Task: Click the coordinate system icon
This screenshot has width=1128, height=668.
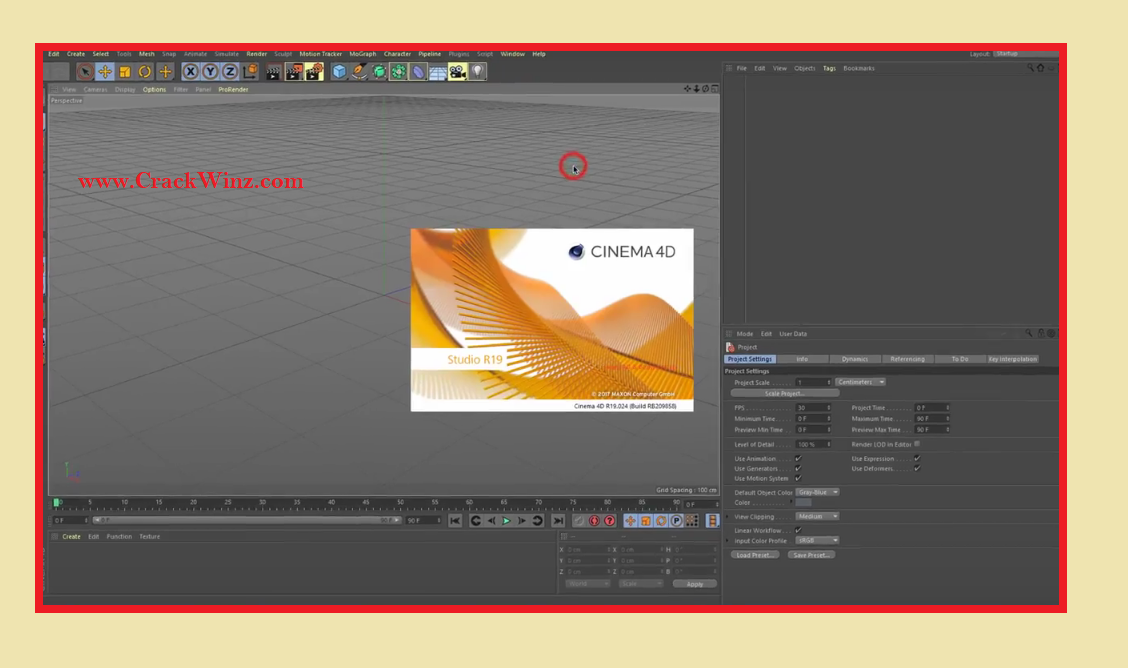Action: (x=250, y=71)
